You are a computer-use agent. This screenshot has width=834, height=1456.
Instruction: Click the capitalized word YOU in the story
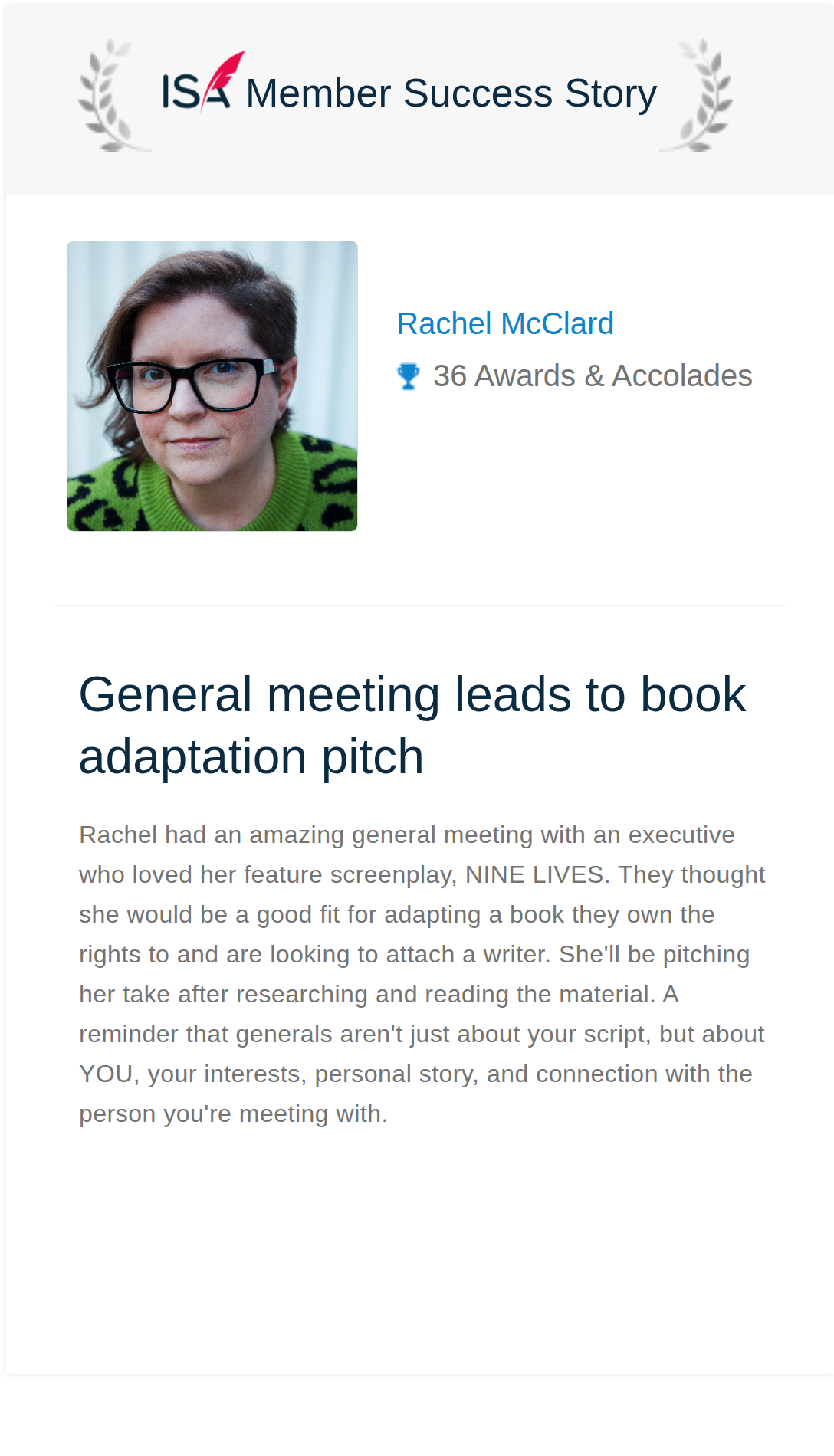(107, 1074)
